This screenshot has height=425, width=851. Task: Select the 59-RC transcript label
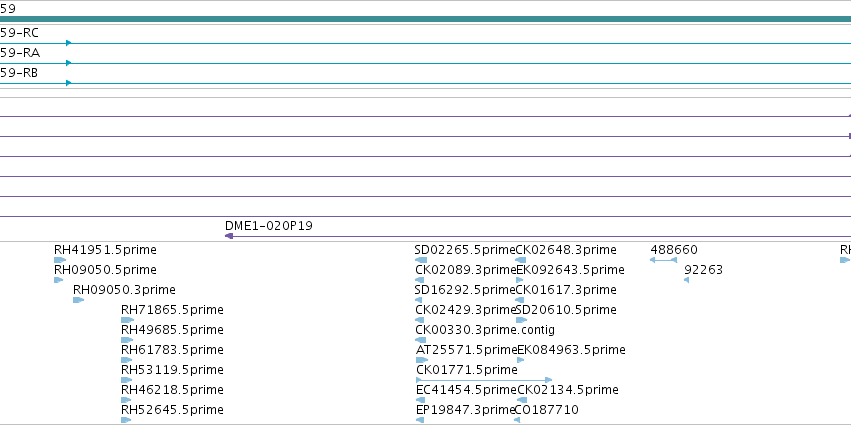pyautogui.click(x=19, y=33)
